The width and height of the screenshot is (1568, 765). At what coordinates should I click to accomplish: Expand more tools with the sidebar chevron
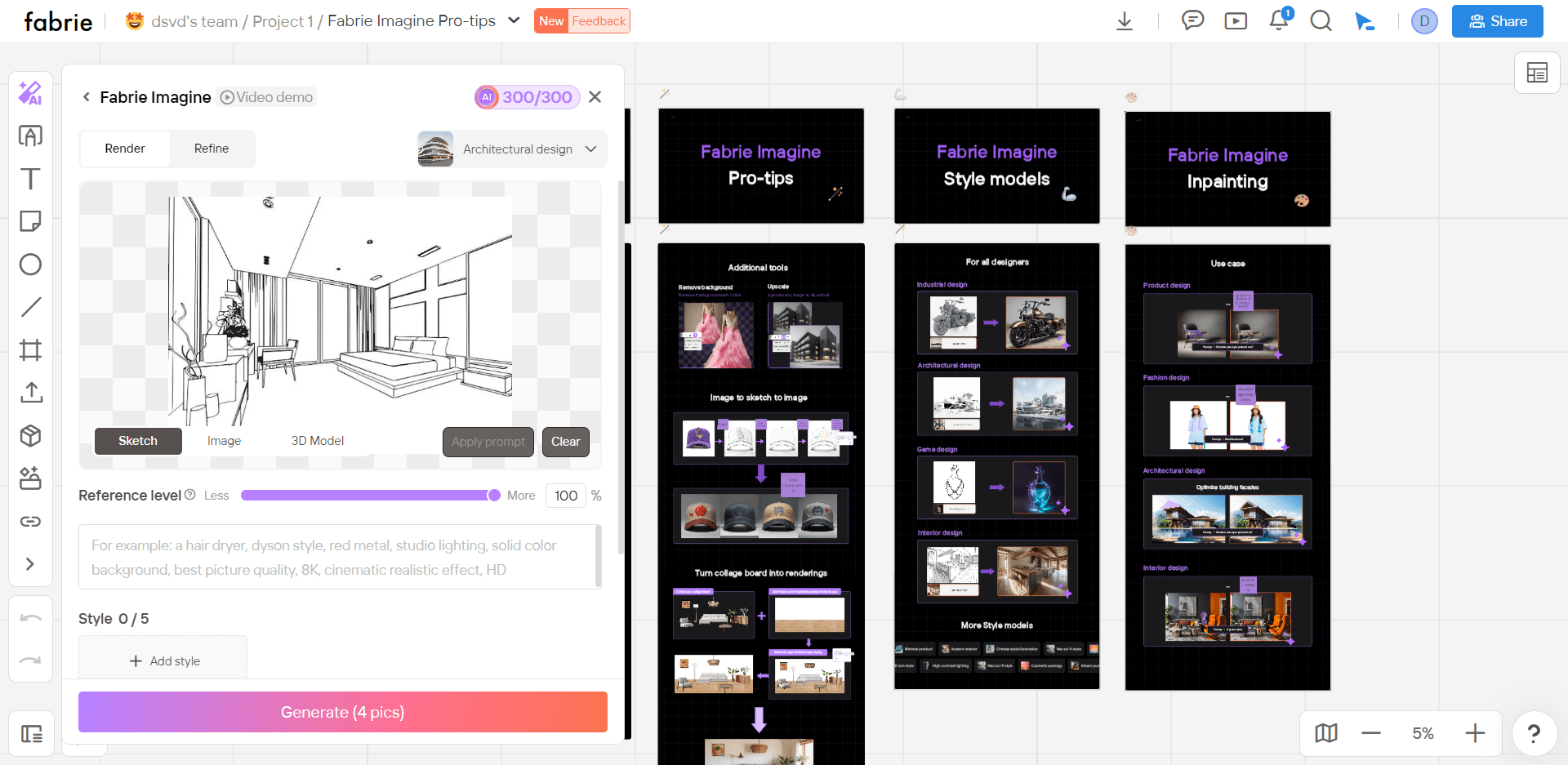coord(30,564)
